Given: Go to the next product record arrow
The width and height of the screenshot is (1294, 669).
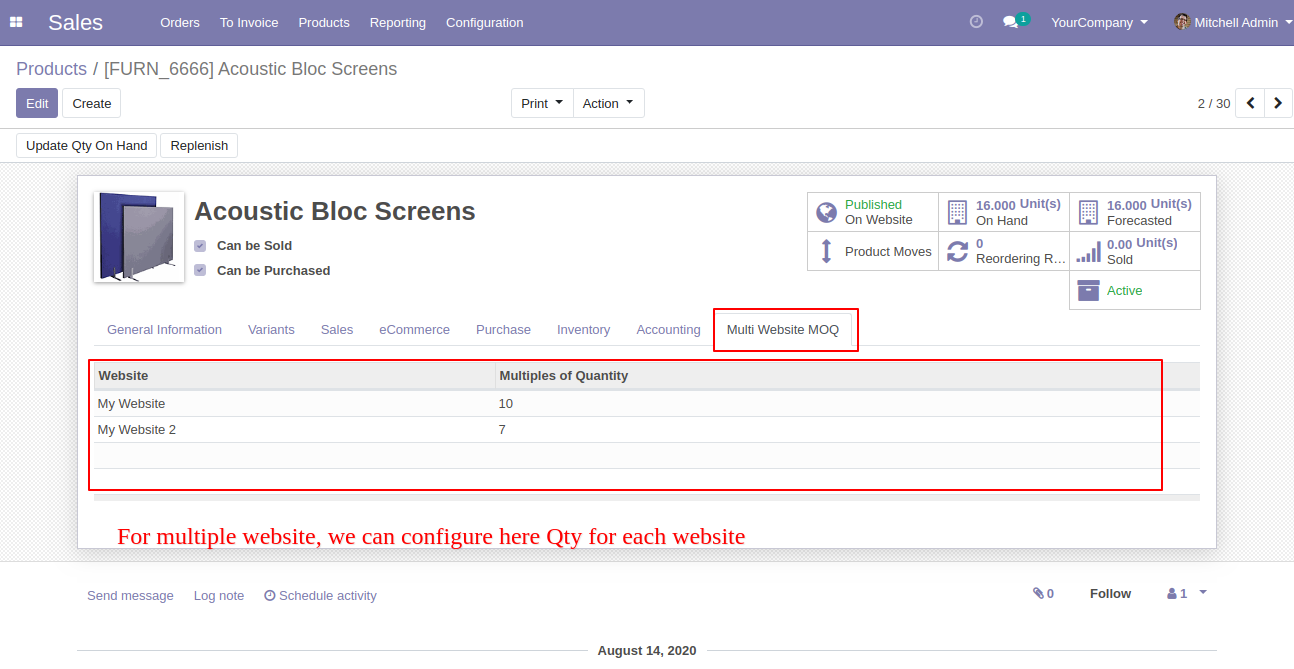Looking at the screenshot, I should coord(1278,103).
